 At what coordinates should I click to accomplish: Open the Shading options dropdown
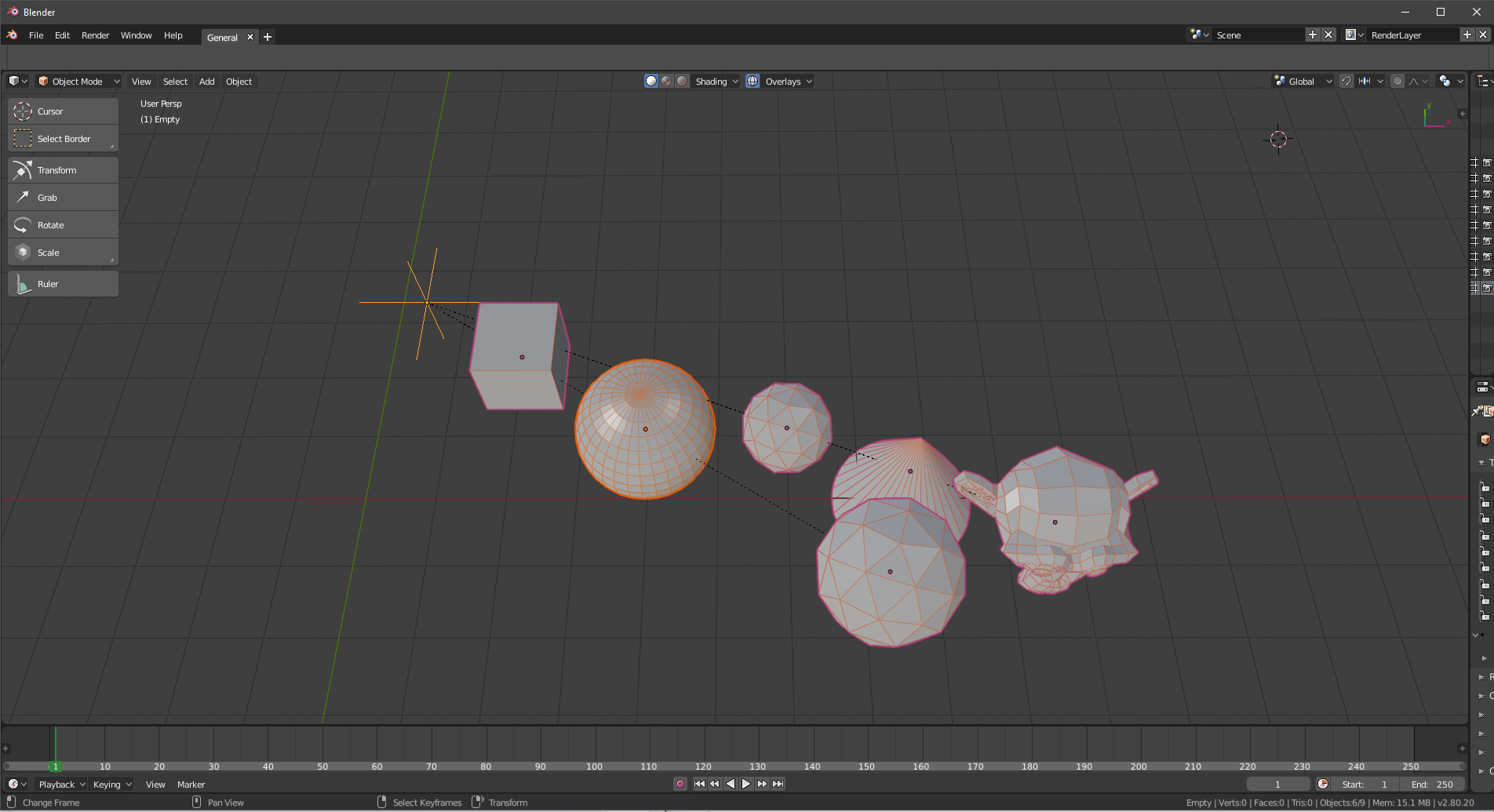coord(716,81)
